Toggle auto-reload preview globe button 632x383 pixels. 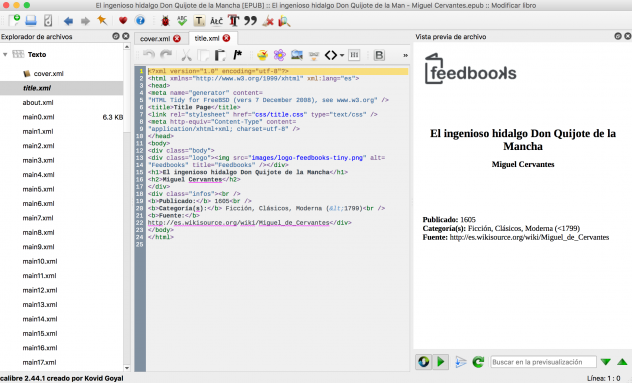(424, 362)
